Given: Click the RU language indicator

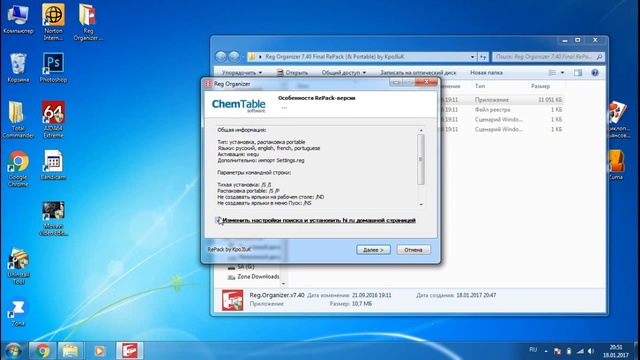Looking at the screenshot, I should click(x=533, y=350).
